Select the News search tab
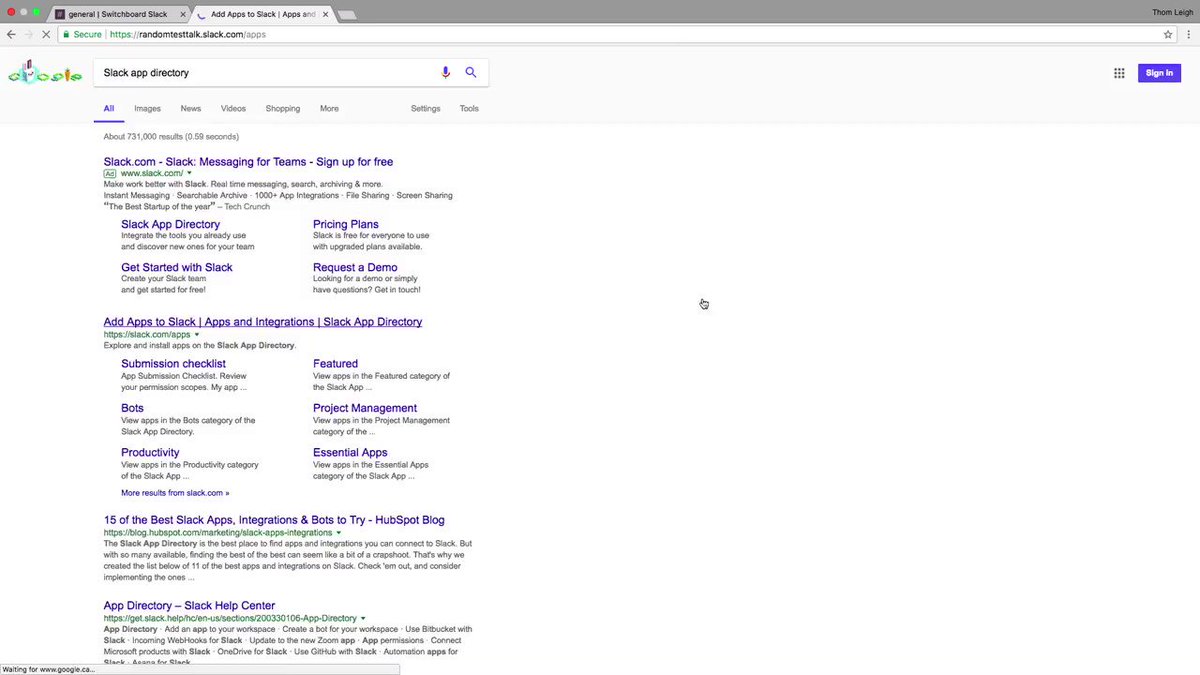The image size is (1200, 675). [191, 108]
